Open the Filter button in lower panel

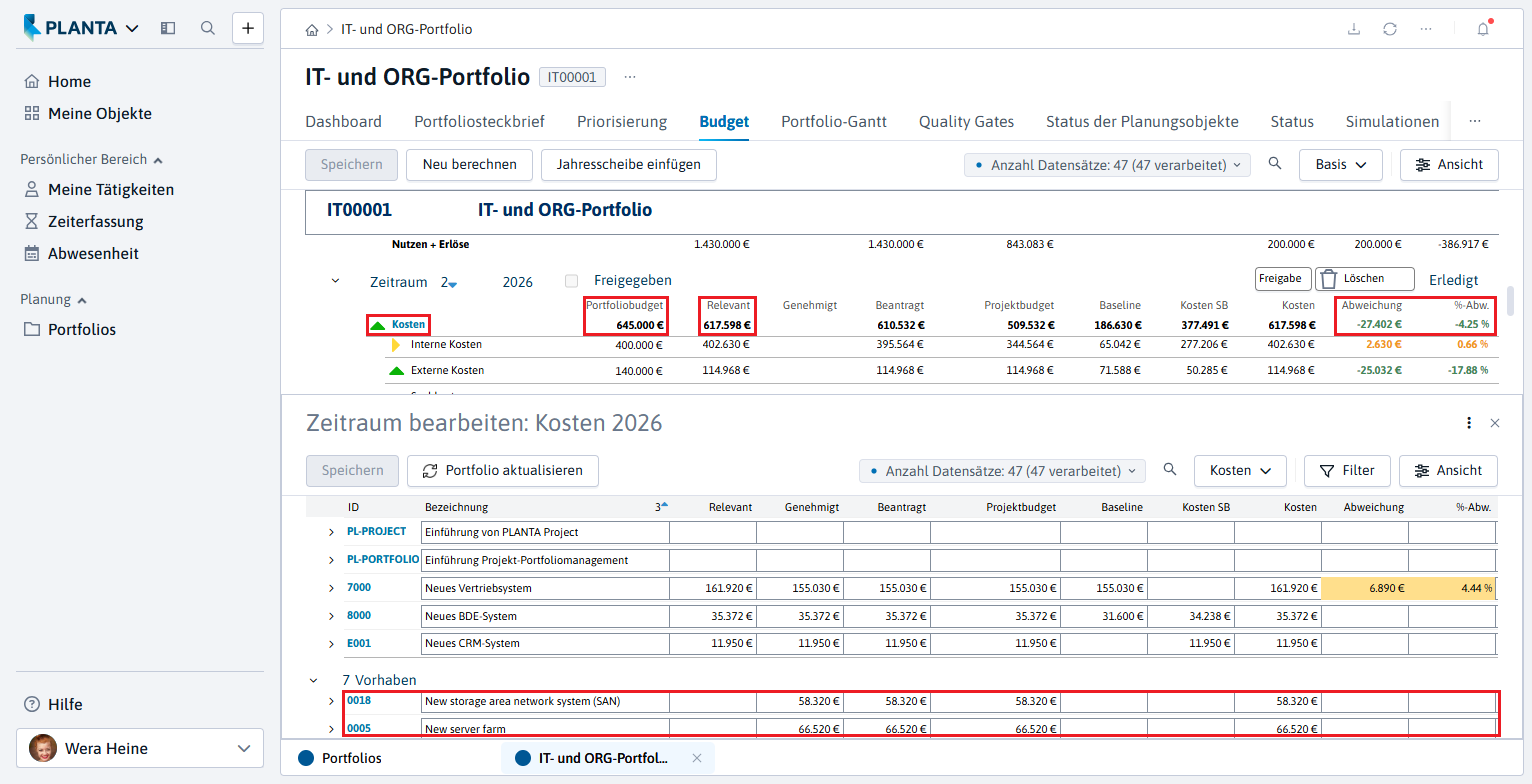tap(1347, 470)
